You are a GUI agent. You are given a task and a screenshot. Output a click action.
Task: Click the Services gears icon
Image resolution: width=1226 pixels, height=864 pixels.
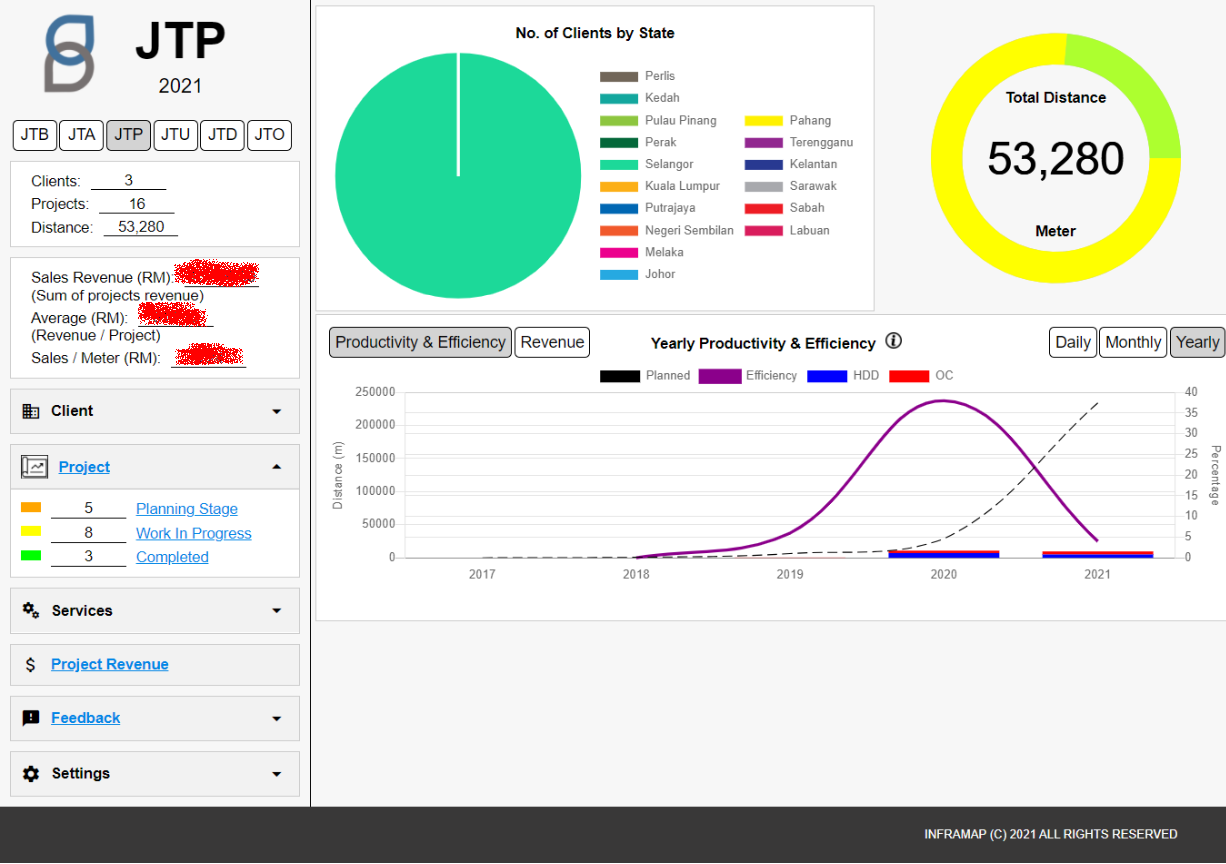pyautogui.click(x=31, y=610)
